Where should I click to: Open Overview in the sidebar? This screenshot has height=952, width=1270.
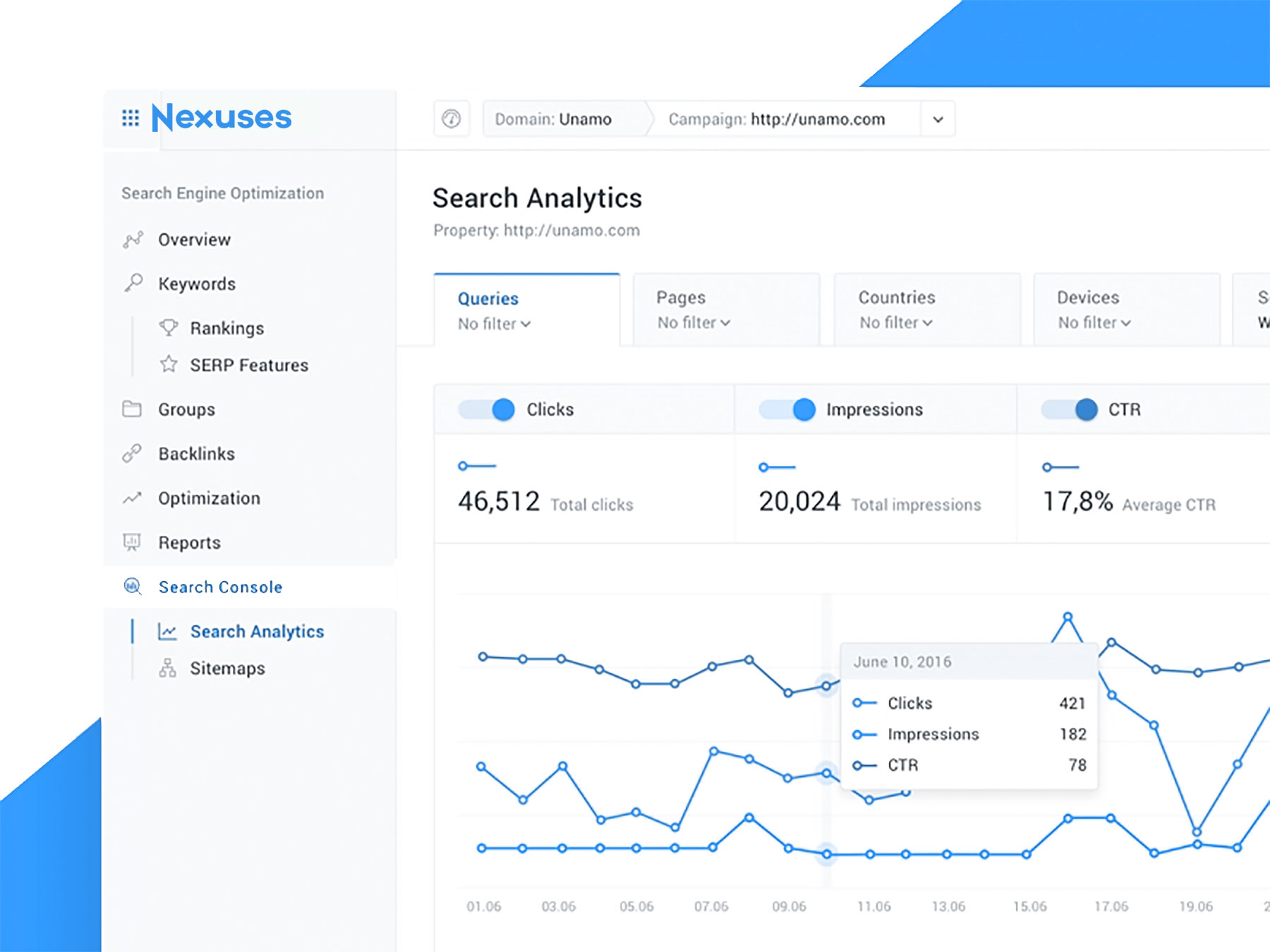tap(195, 240)
